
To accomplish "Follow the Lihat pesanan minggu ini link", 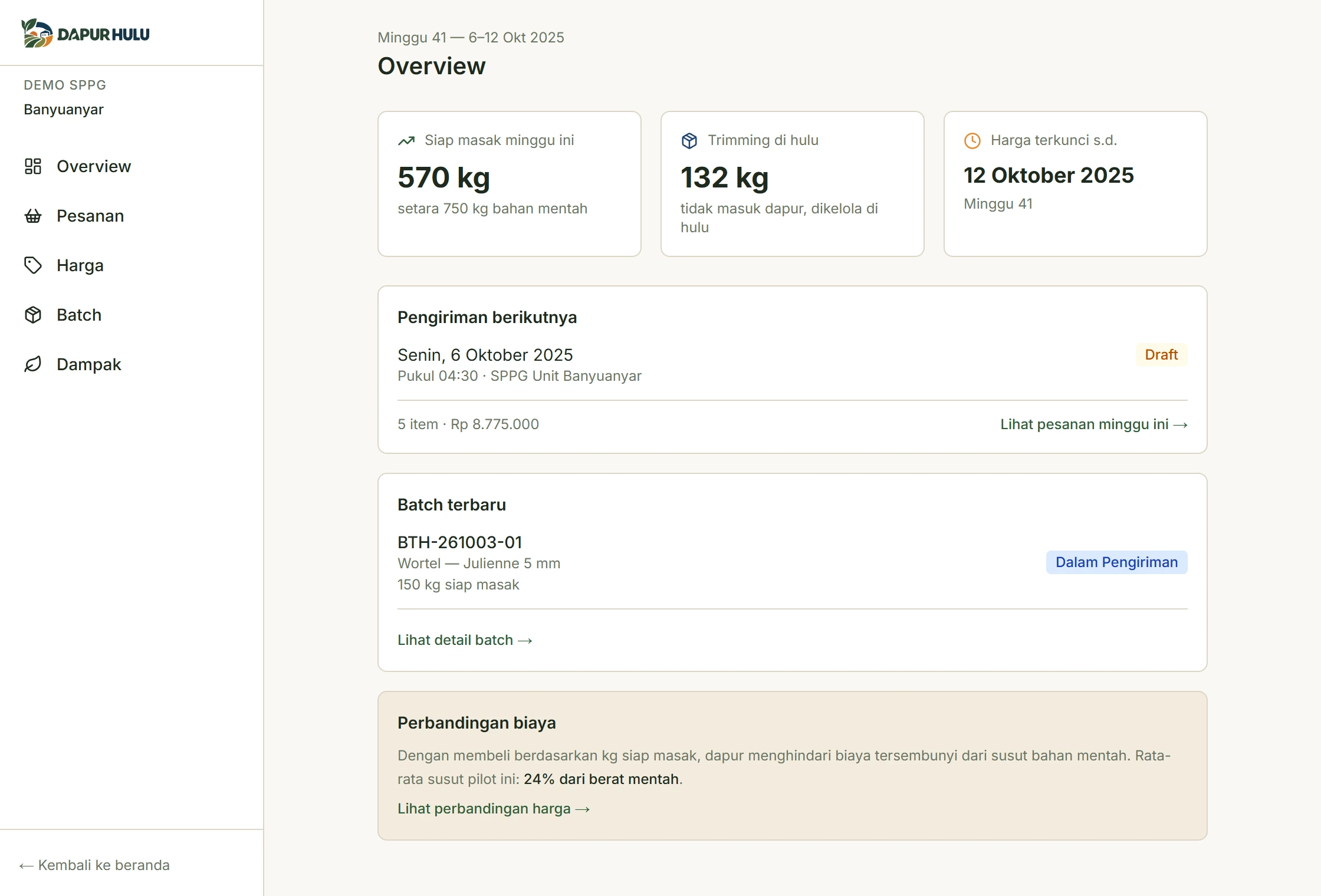I will point(1094,424).
